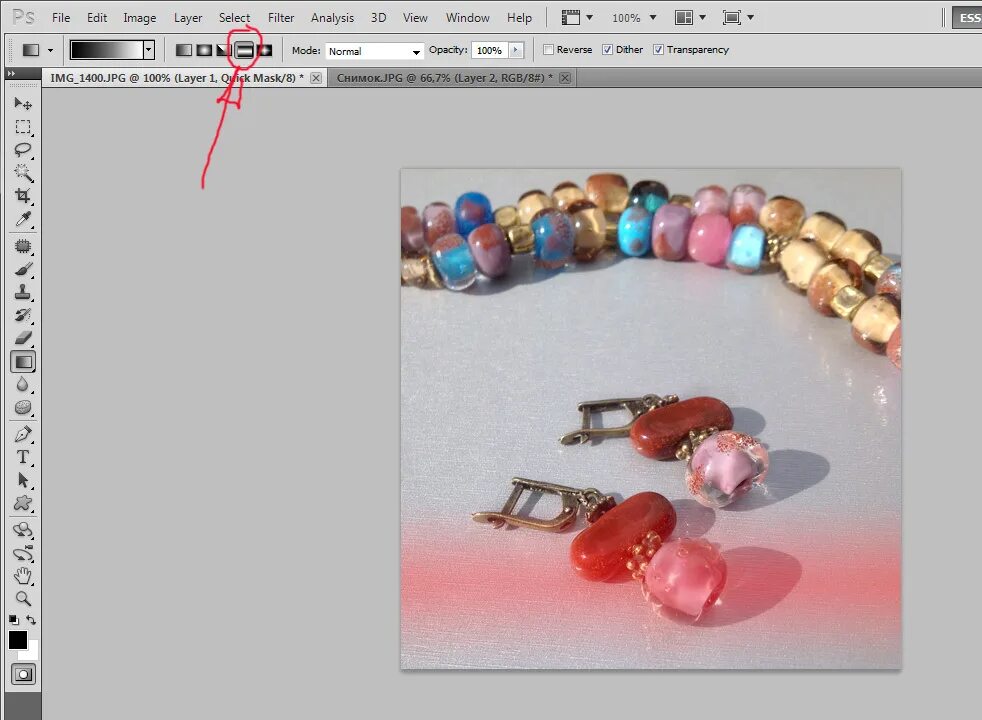Image resolution: width=982 pixels, height=720 pixels.
Task: Toggle Quick Mask mode button
Action: [x=23, y=674]
